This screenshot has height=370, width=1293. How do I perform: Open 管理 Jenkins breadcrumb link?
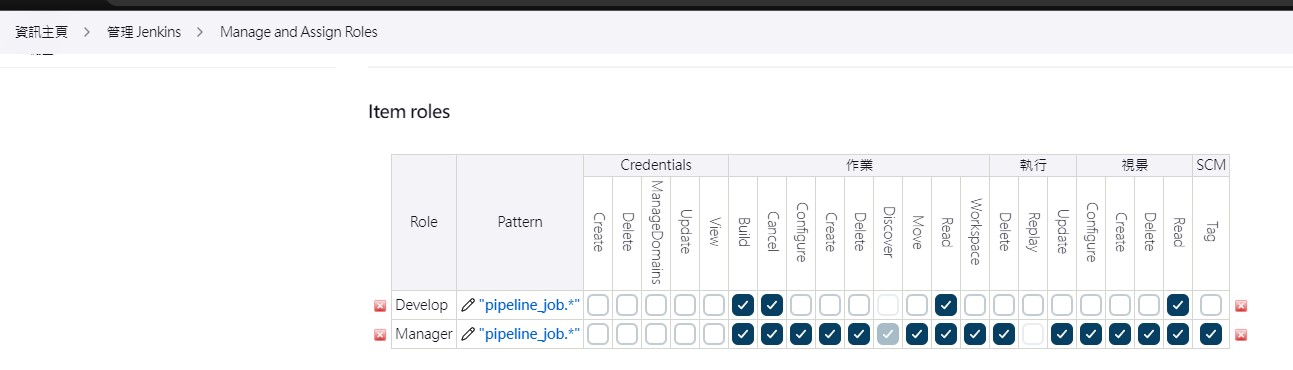click(144, 32)
